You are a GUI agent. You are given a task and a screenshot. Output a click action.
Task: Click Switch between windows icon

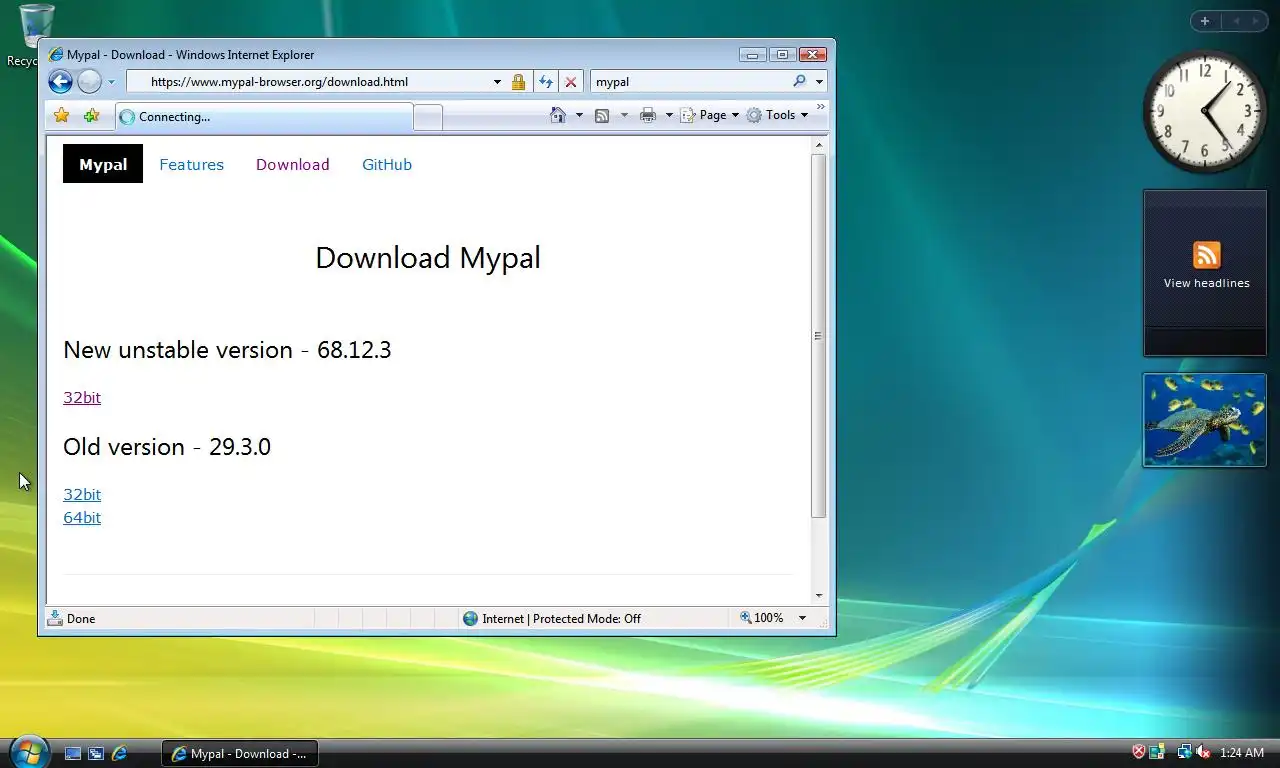point(96,753)
